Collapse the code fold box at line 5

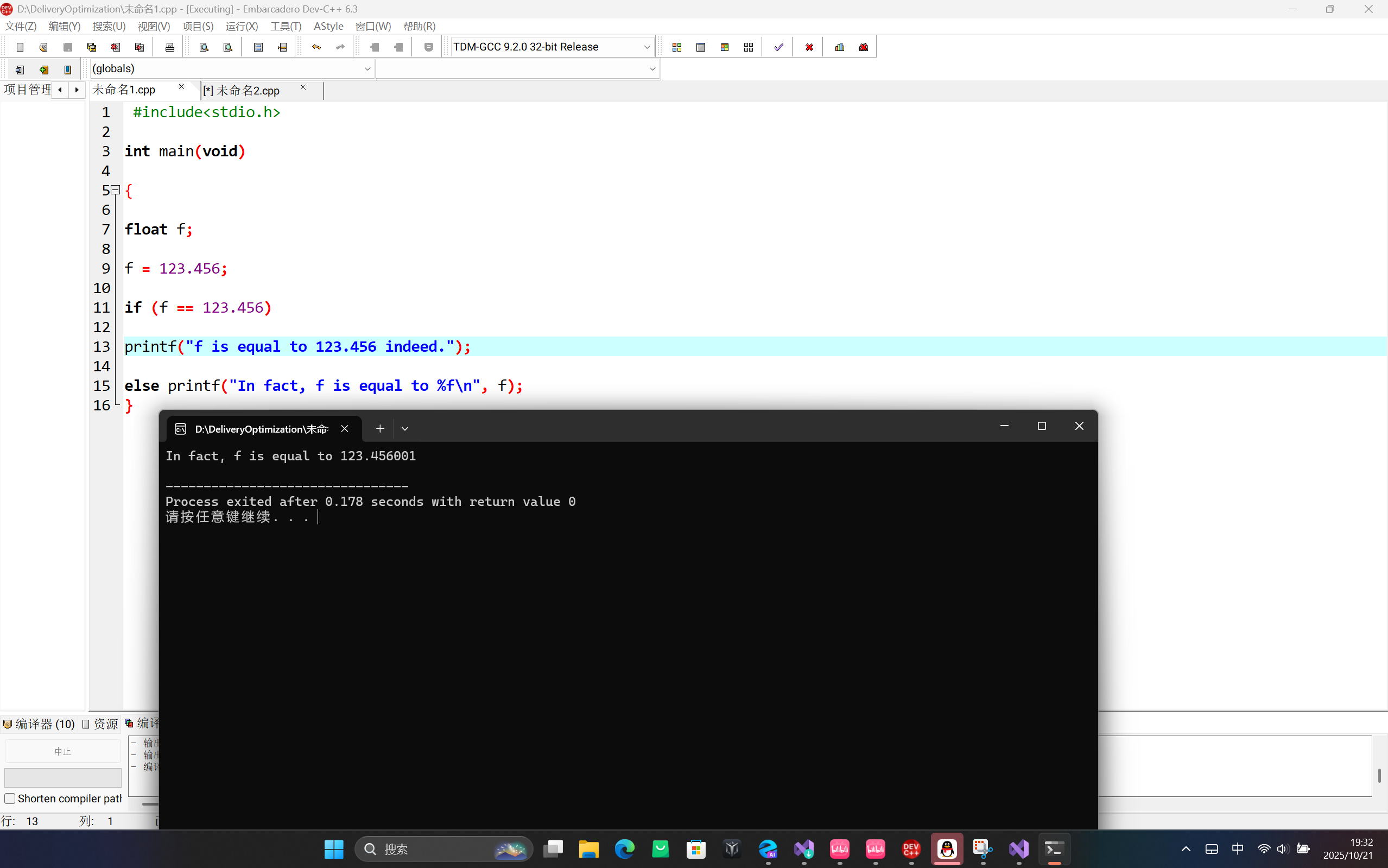click(x=116, y=189)
